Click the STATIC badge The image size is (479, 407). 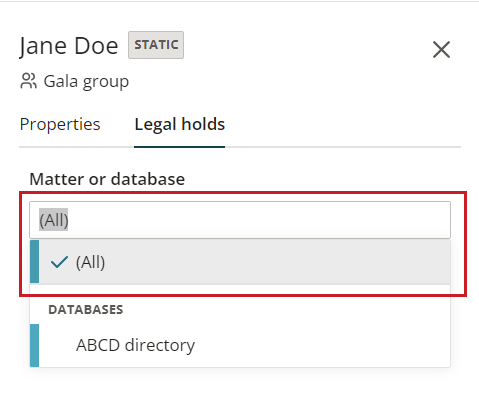(156, 45)
